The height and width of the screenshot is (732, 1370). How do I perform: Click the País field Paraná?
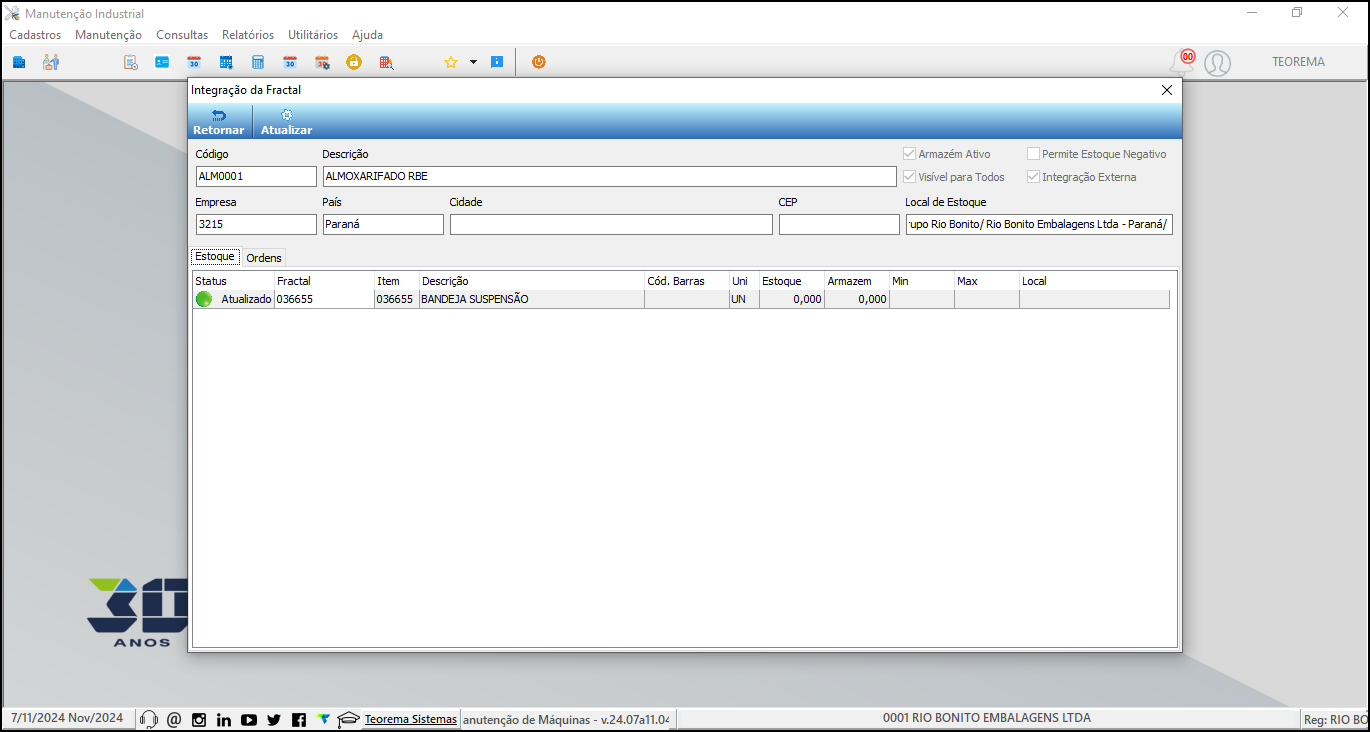click(x=383, y=224)
